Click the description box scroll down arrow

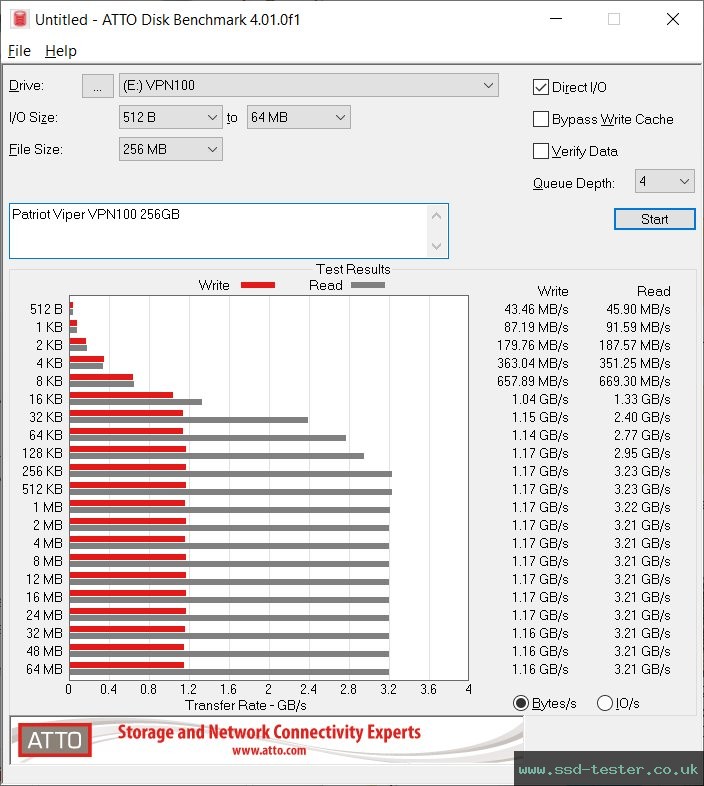pos(437,246)
